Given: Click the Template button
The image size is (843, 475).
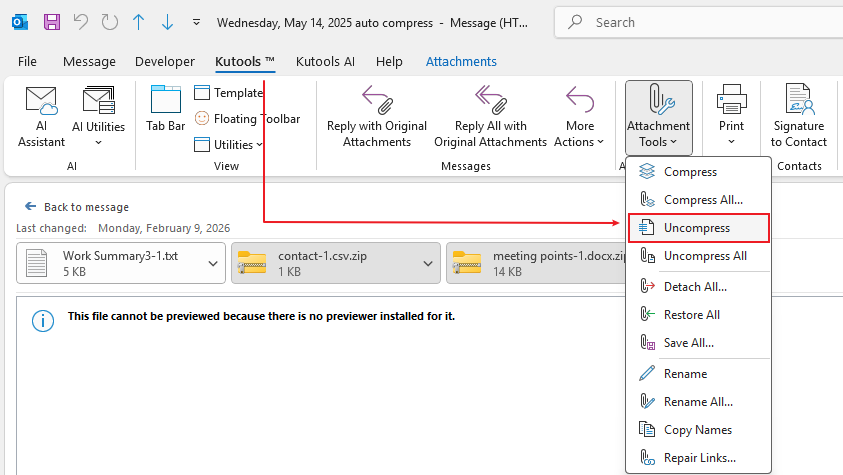Looking at the screenshot, I should pyautogui.click(x=228, y=93).
